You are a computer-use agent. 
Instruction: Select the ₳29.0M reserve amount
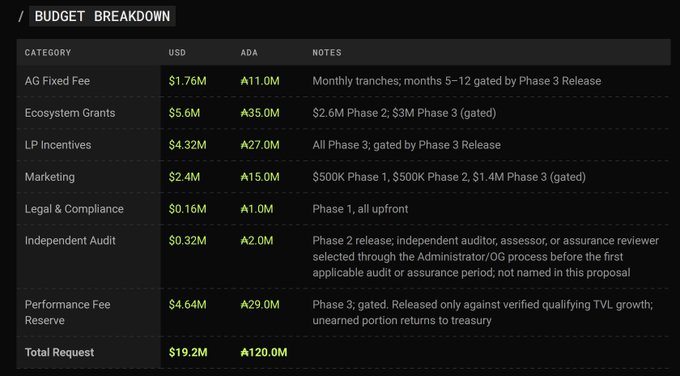pos(260,304)
